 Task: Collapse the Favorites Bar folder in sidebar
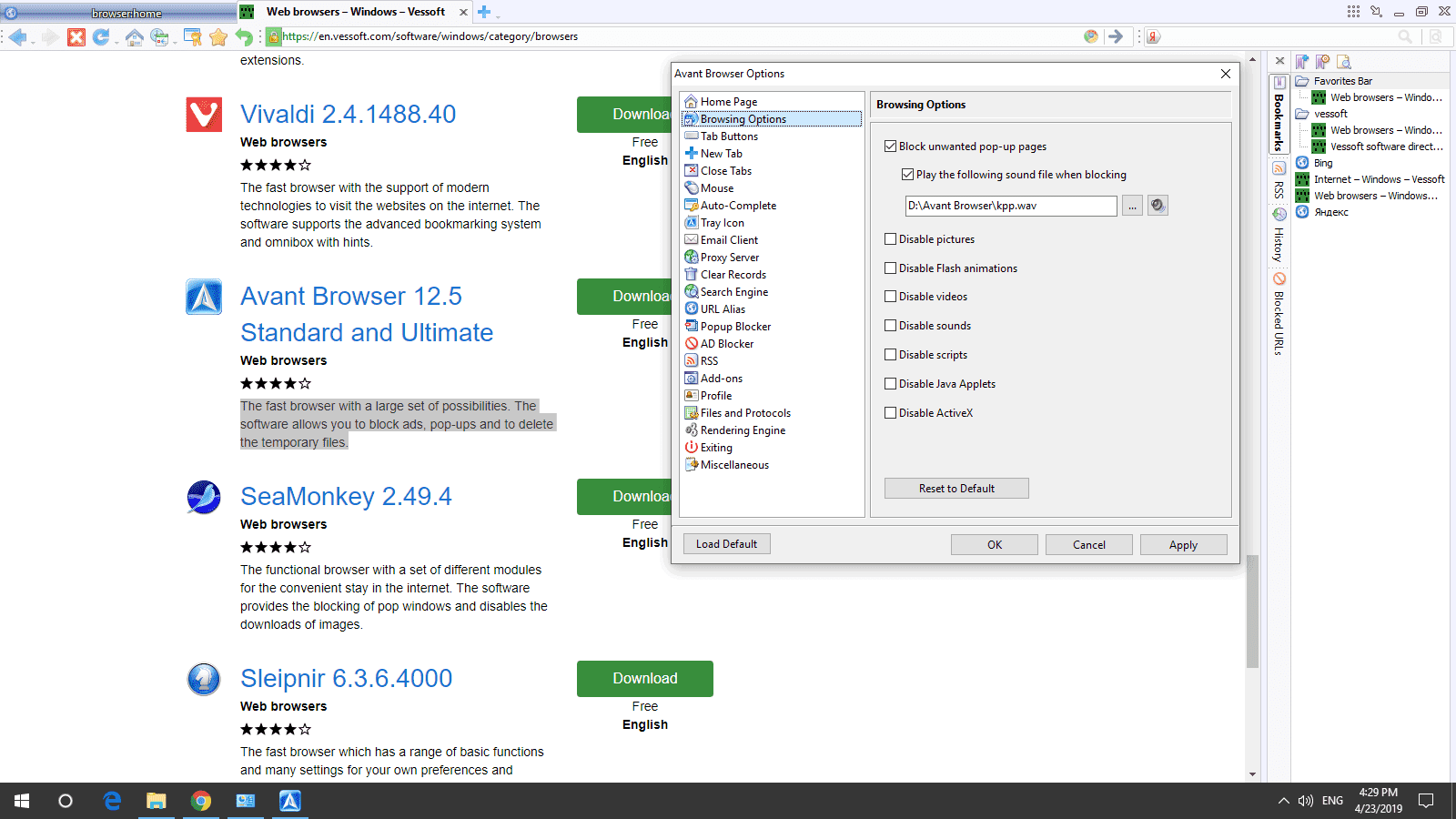[1302, 81]
